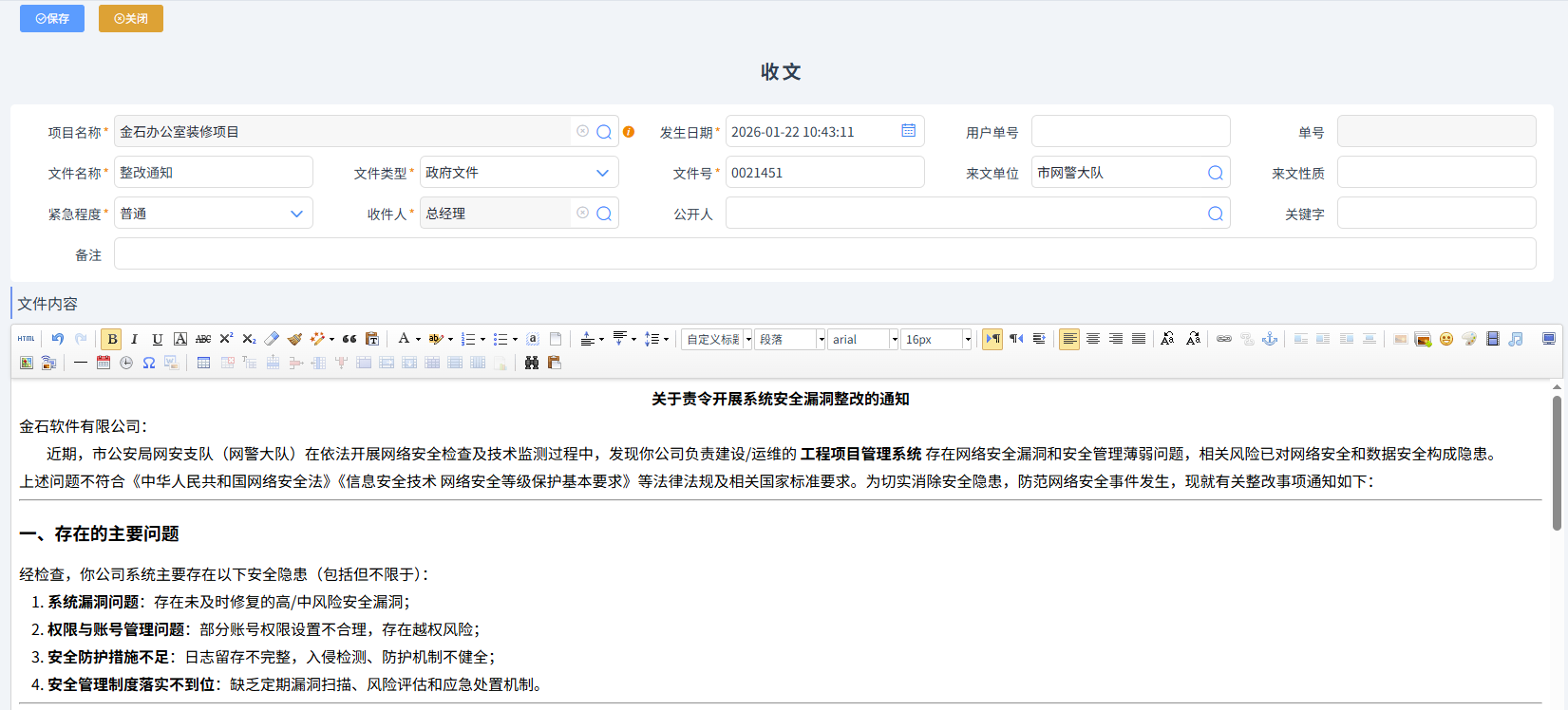The height and width of the screenshot is (710, 1568).
Task: Open the 自定义标题 dropdown
Action: (x=717, y=339)
